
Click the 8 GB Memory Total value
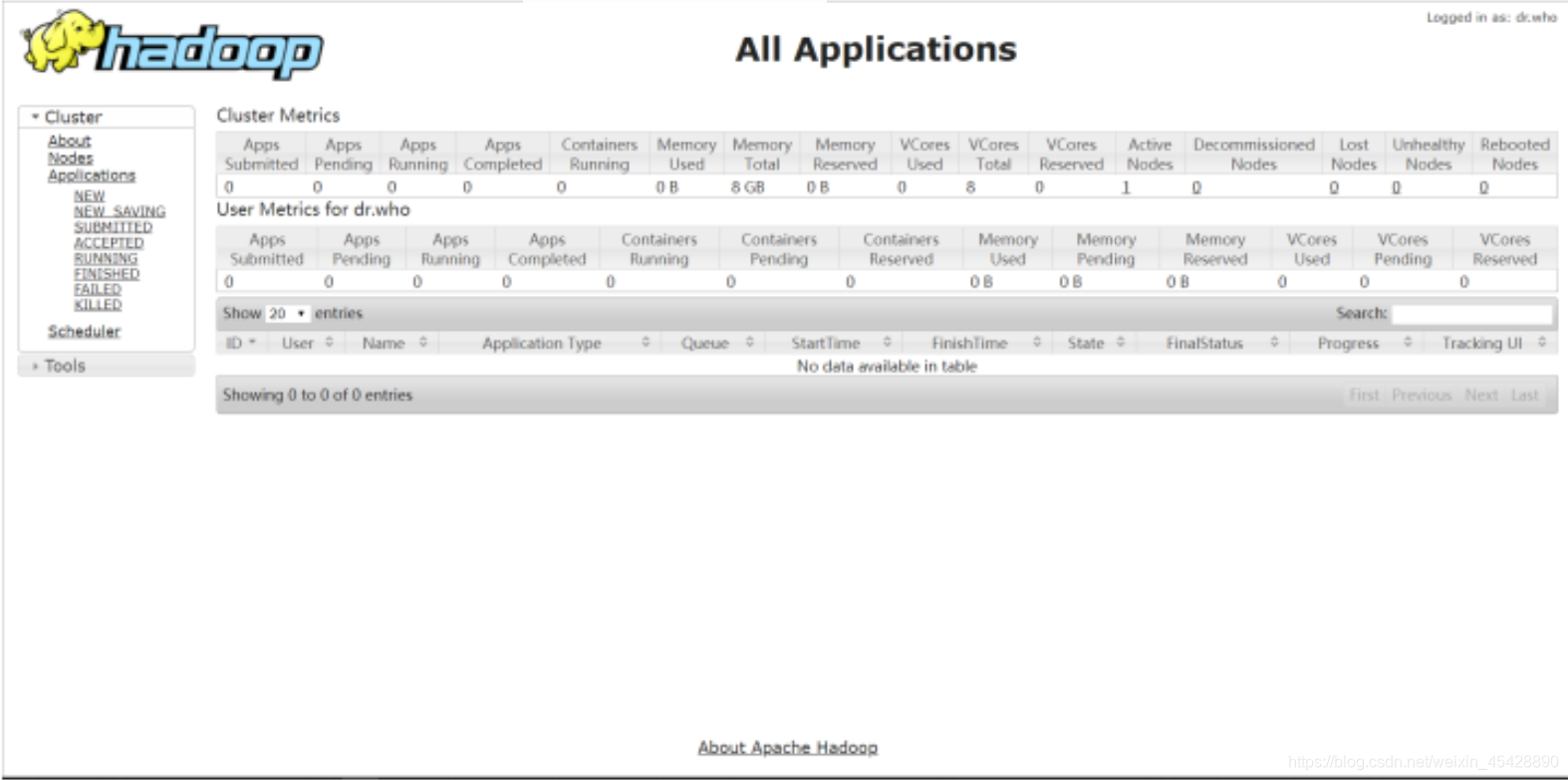(747, 187)
